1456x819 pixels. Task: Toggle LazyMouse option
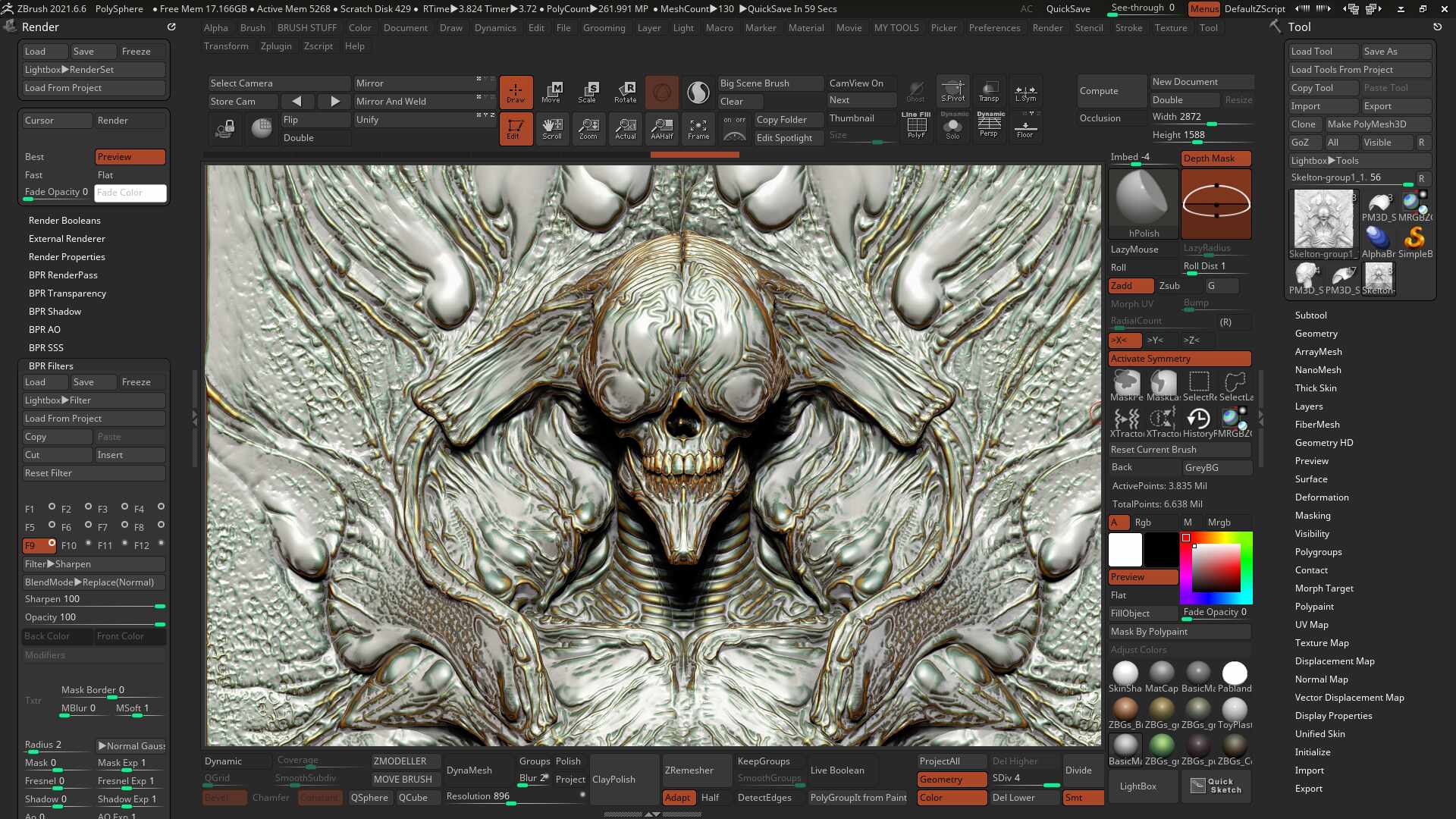(x=1144, y=249)
